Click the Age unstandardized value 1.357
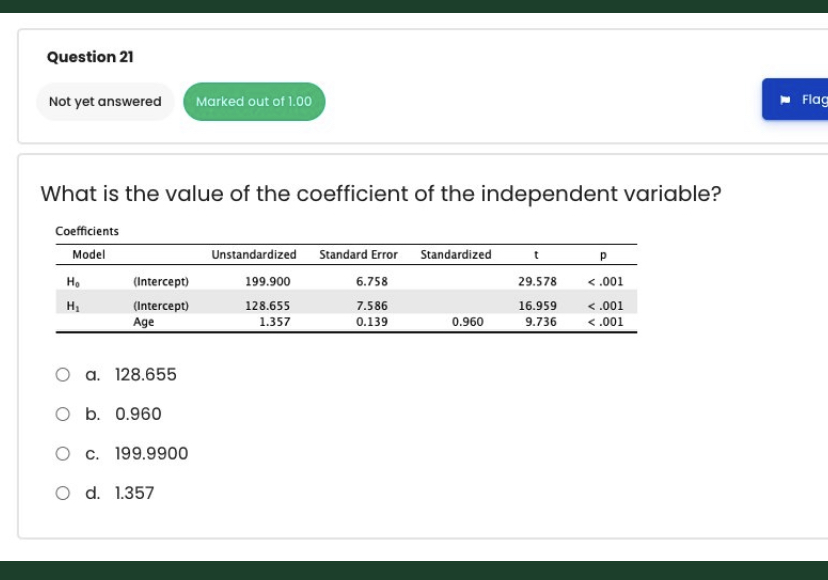This screenshot has height=580, width=828. [x=275, y=322]
